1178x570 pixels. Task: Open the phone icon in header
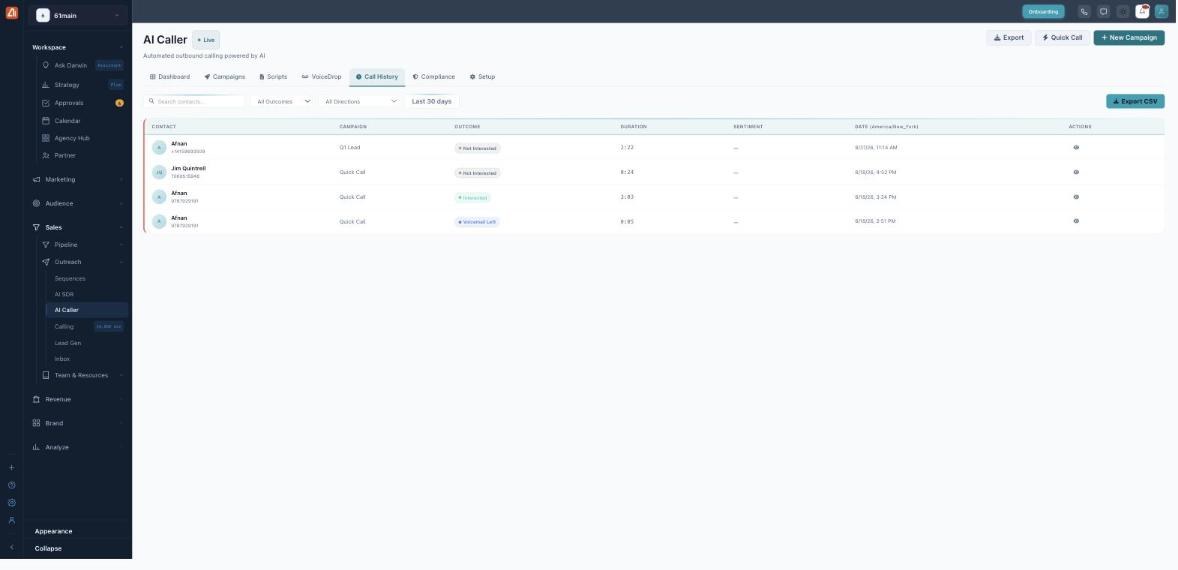click(x=1083, y=11)
